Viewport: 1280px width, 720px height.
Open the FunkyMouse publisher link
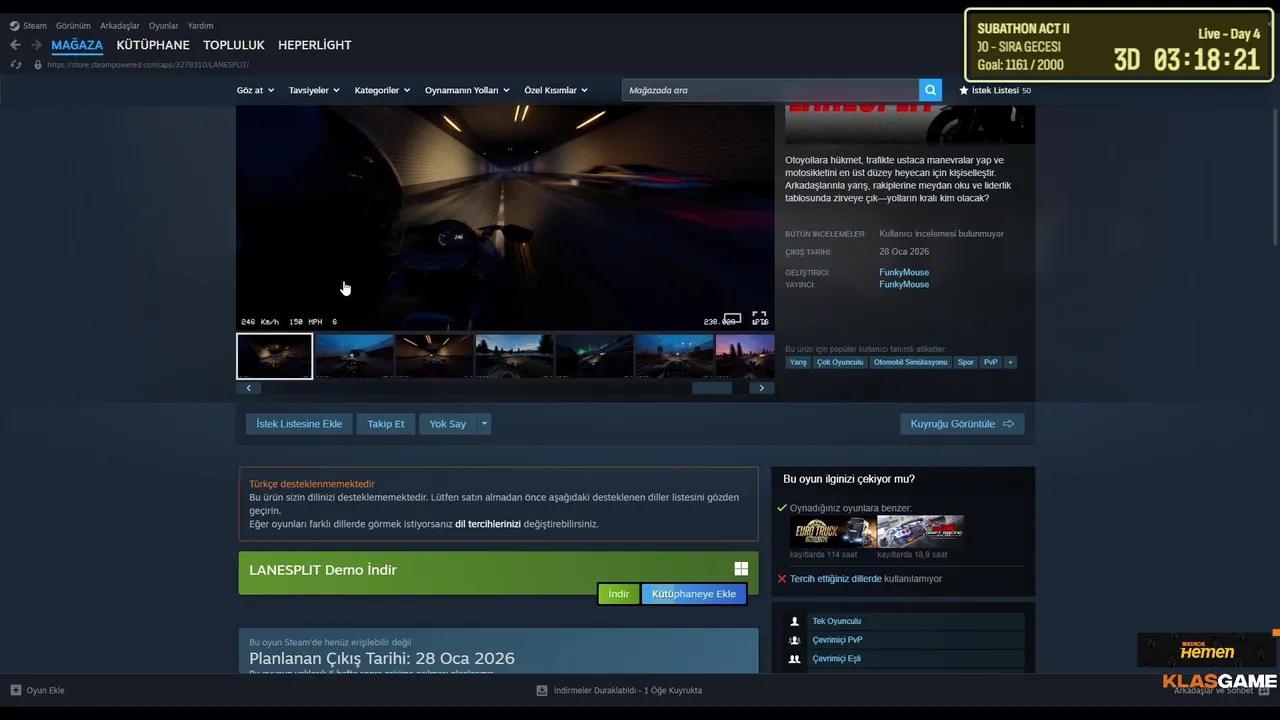click(904, 284)
